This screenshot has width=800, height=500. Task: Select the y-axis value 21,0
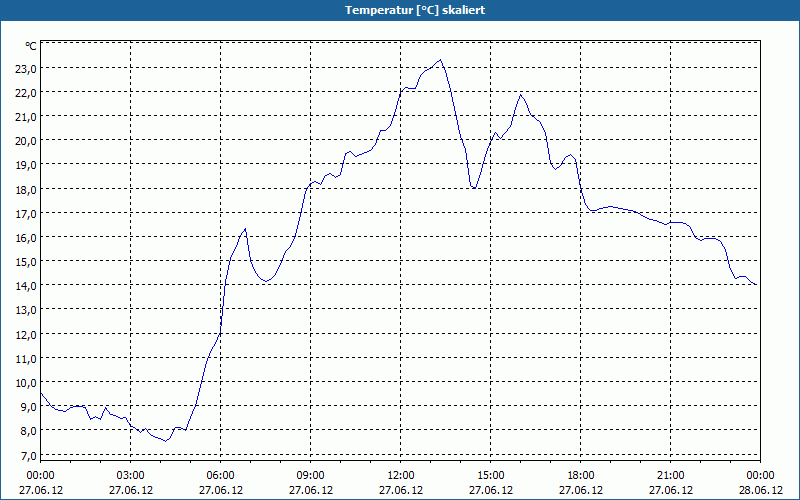pyautogui.click(x=26, y=116)
